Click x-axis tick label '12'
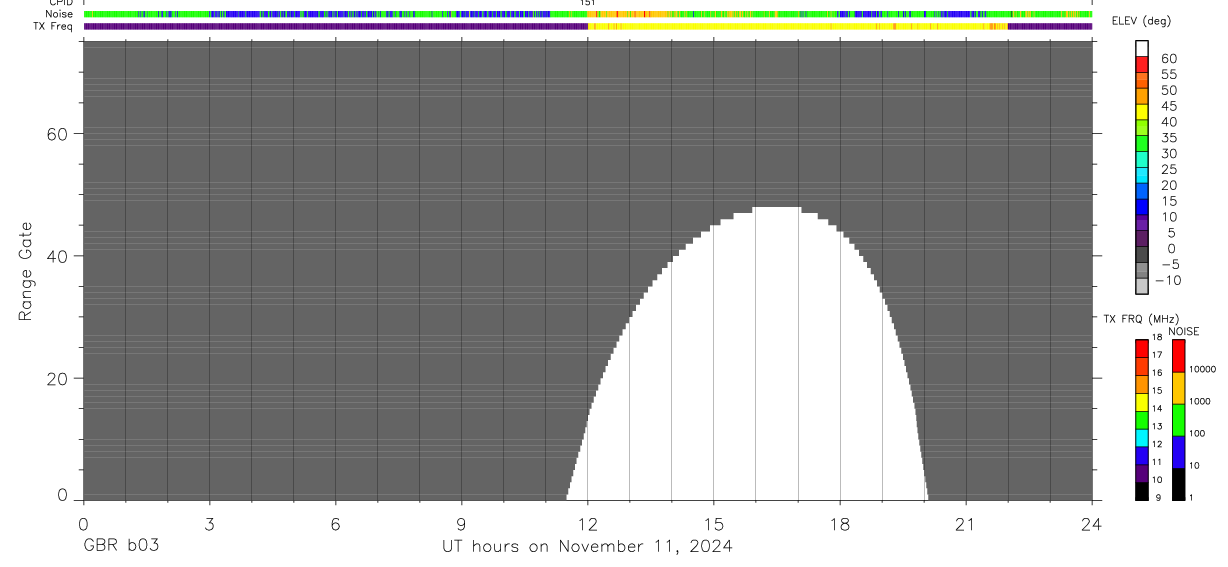 [588, 523]
